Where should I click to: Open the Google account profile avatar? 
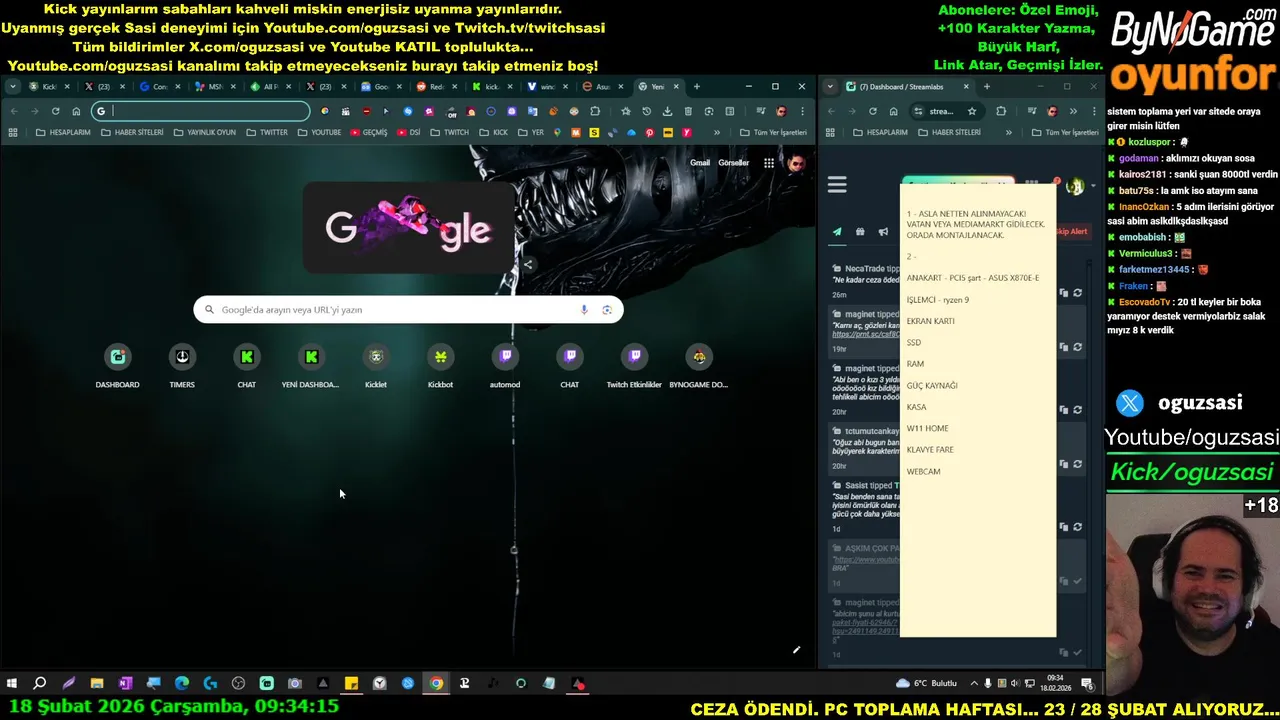click(796, 163)
